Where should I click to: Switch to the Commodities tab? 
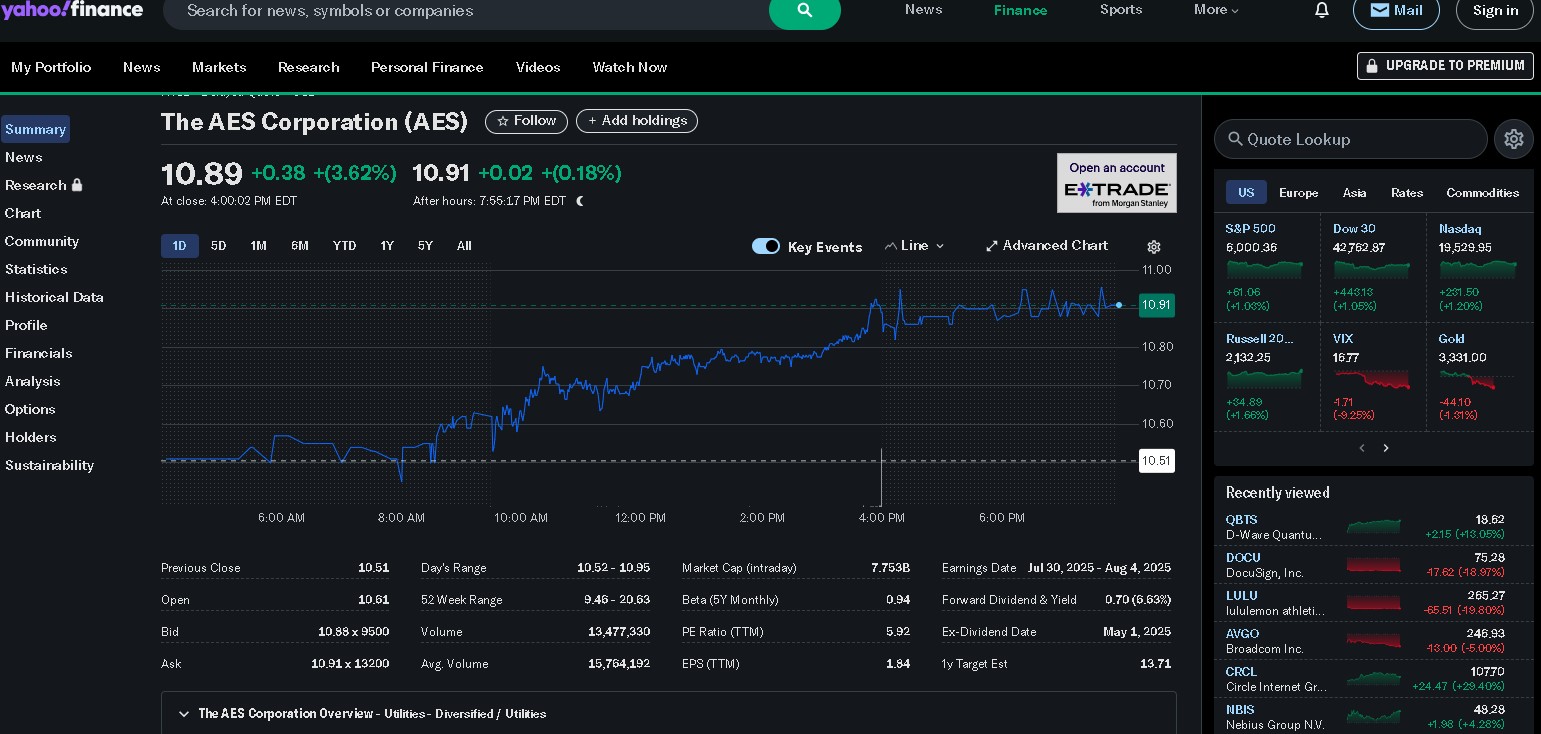pos(1482,193)
